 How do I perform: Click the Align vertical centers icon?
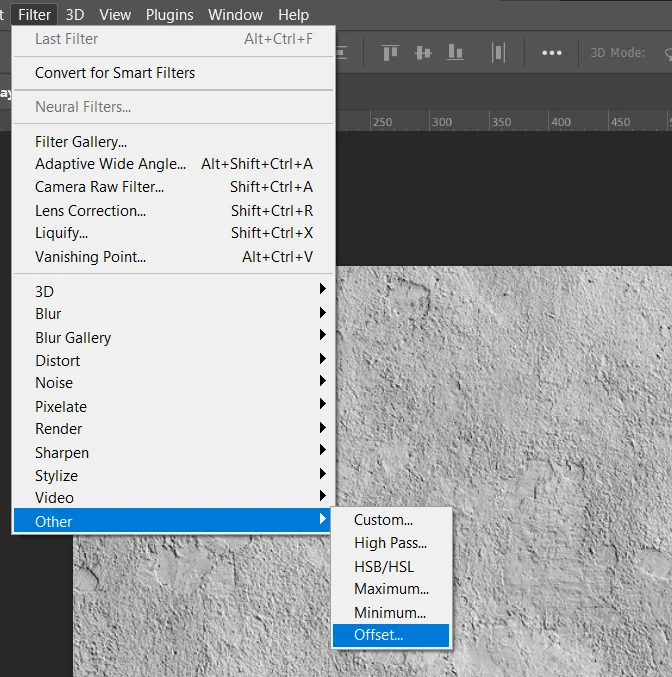click(423, 53)
